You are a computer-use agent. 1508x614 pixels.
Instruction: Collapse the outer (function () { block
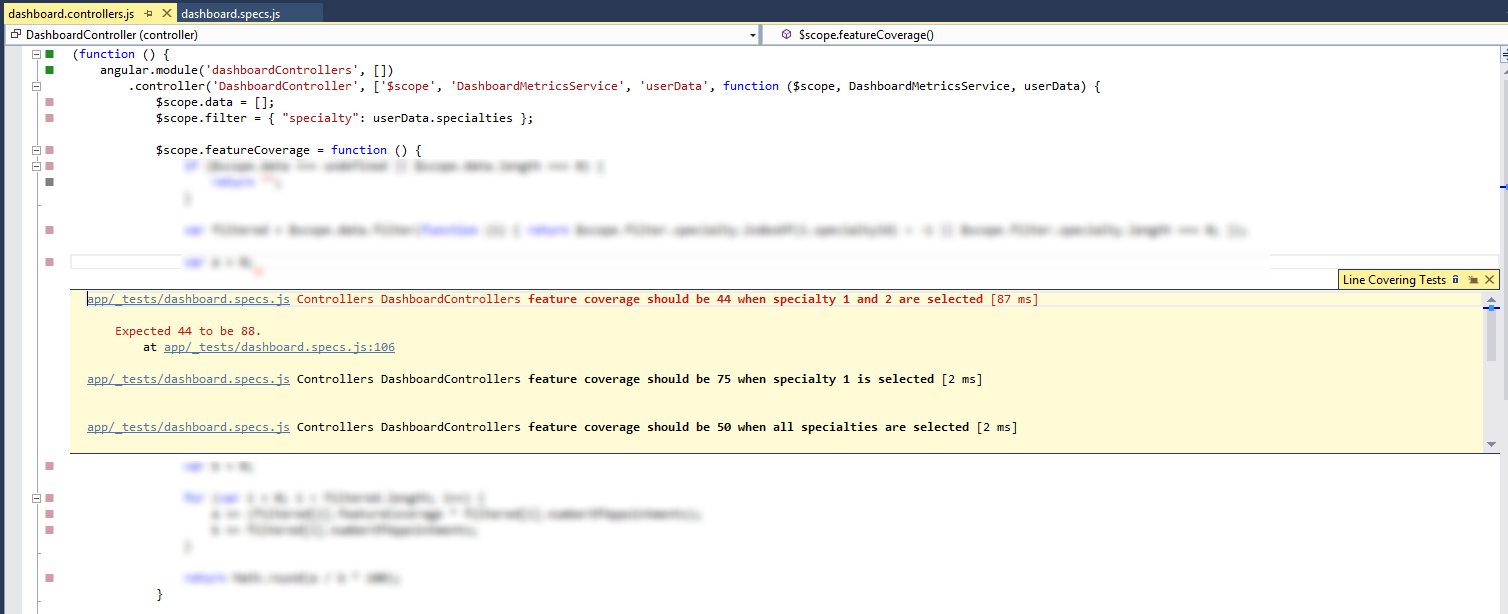coord(36,54)
